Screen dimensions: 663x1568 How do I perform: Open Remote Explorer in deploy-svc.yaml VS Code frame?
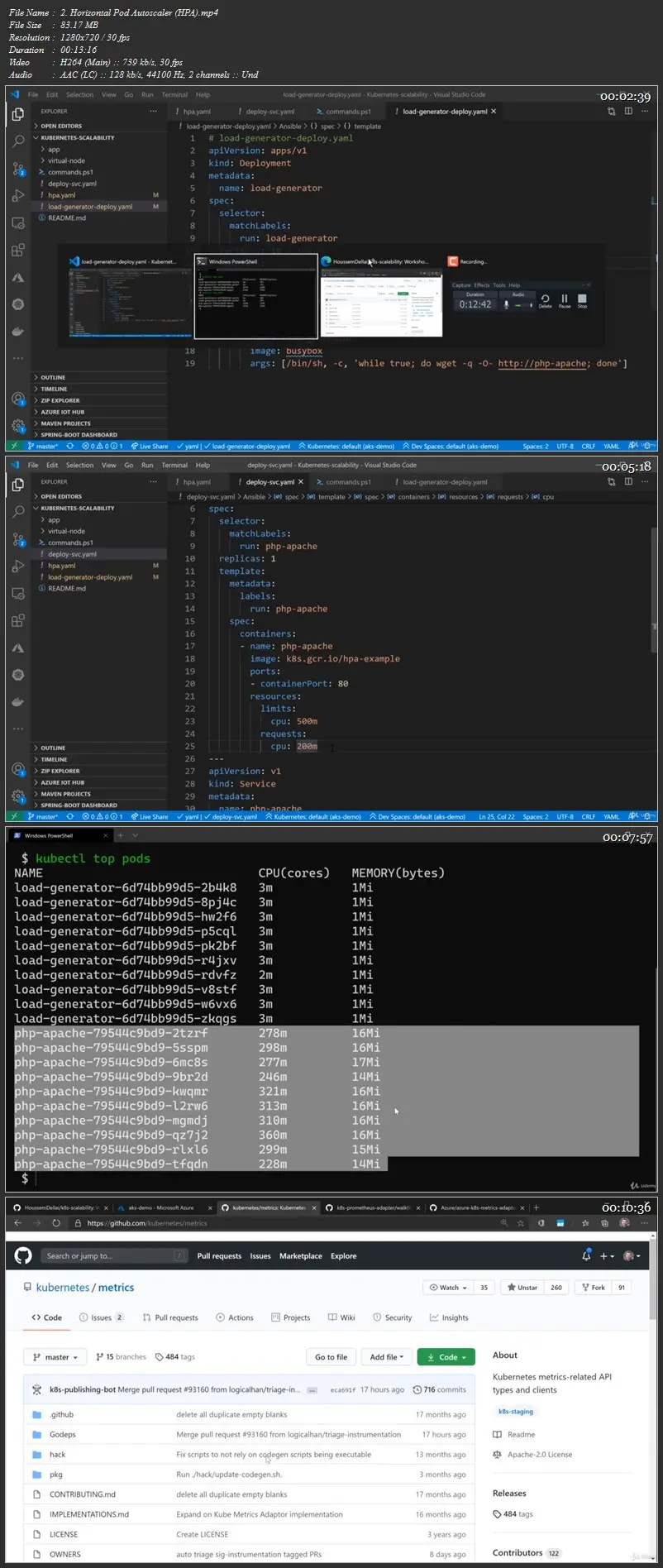(18, 594)
